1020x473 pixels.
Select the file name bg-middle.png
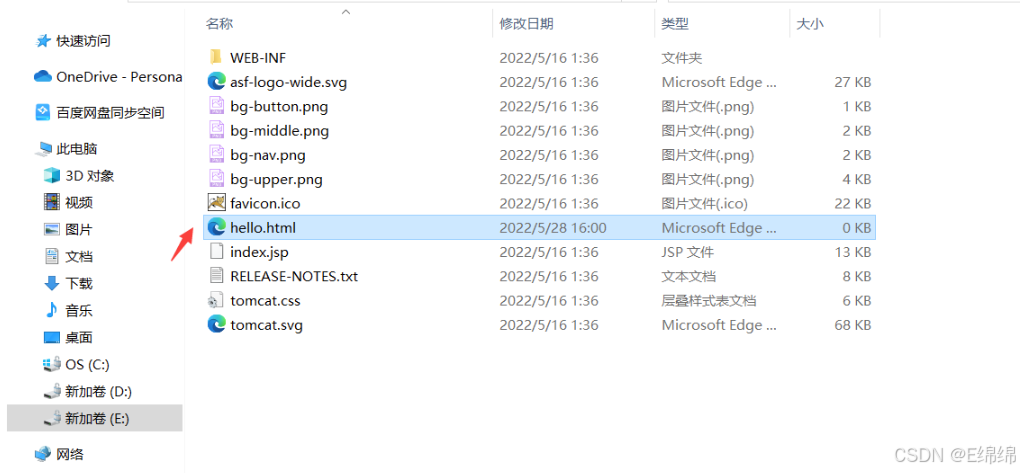280,131
